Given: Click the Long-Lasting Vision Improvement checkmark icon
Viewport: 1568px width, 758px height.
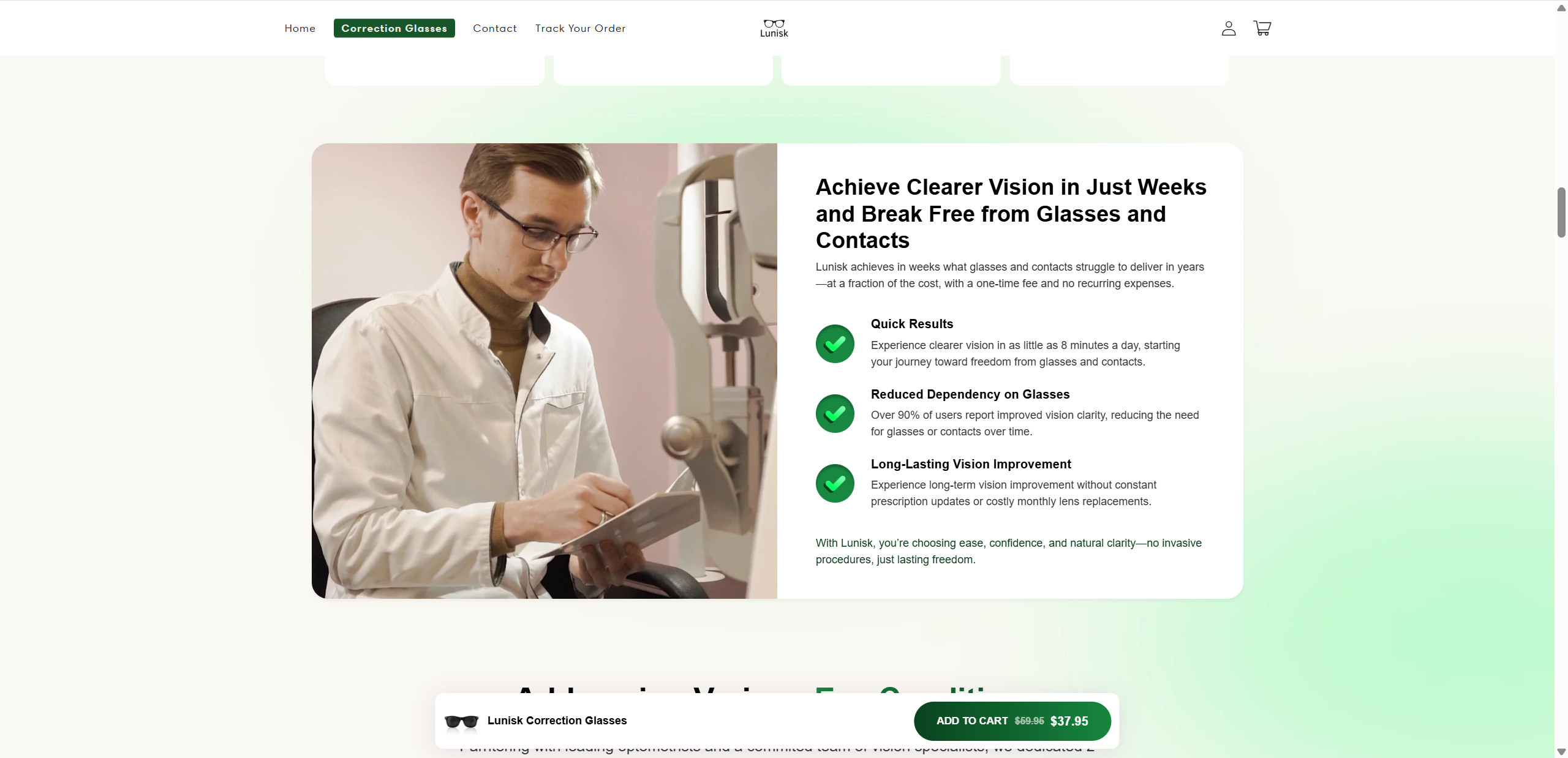Looking at the screenshot, I should [835, 483].
